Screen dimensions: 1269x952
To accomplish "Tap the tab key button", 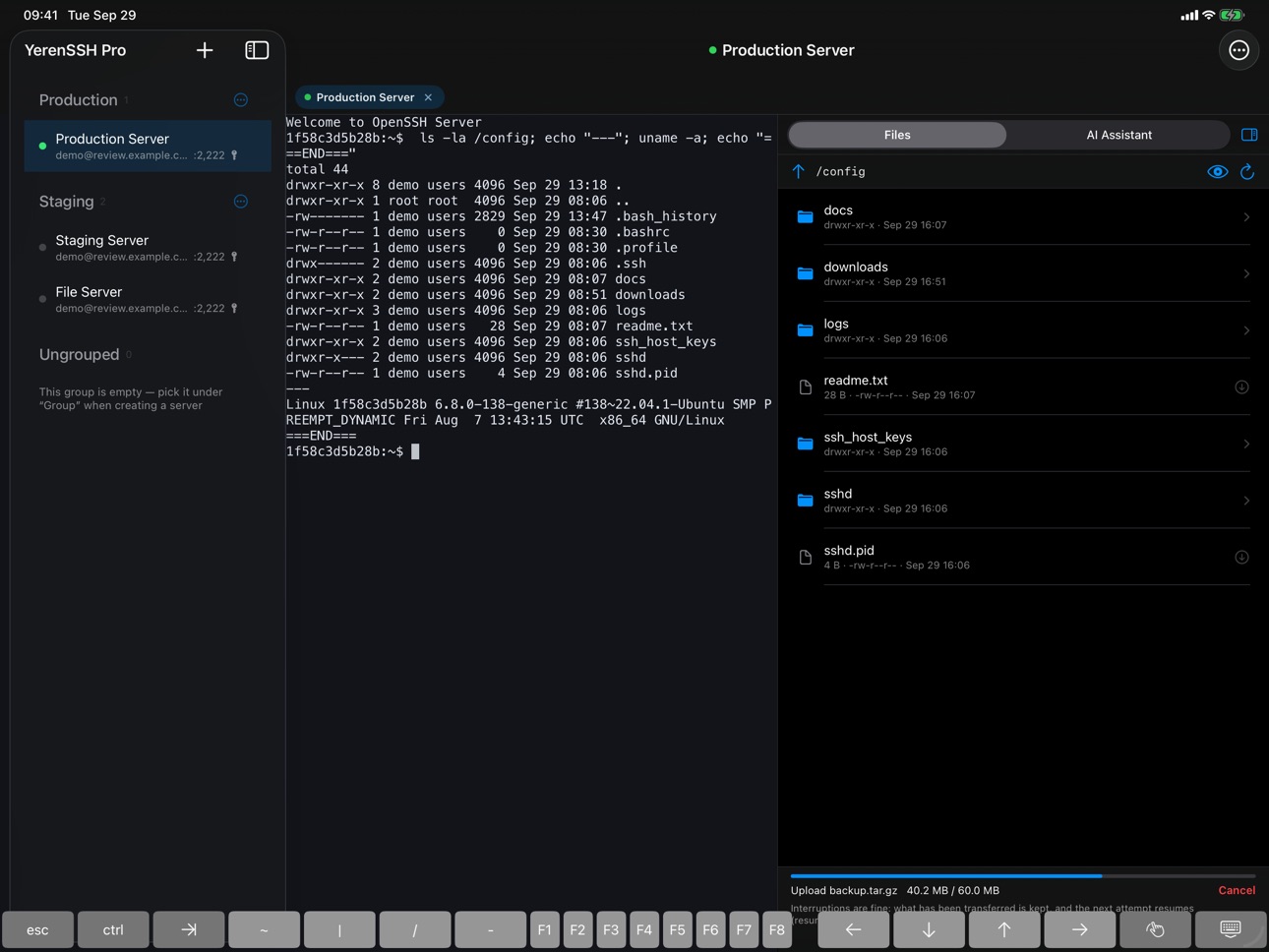I will tap(189, 929).
